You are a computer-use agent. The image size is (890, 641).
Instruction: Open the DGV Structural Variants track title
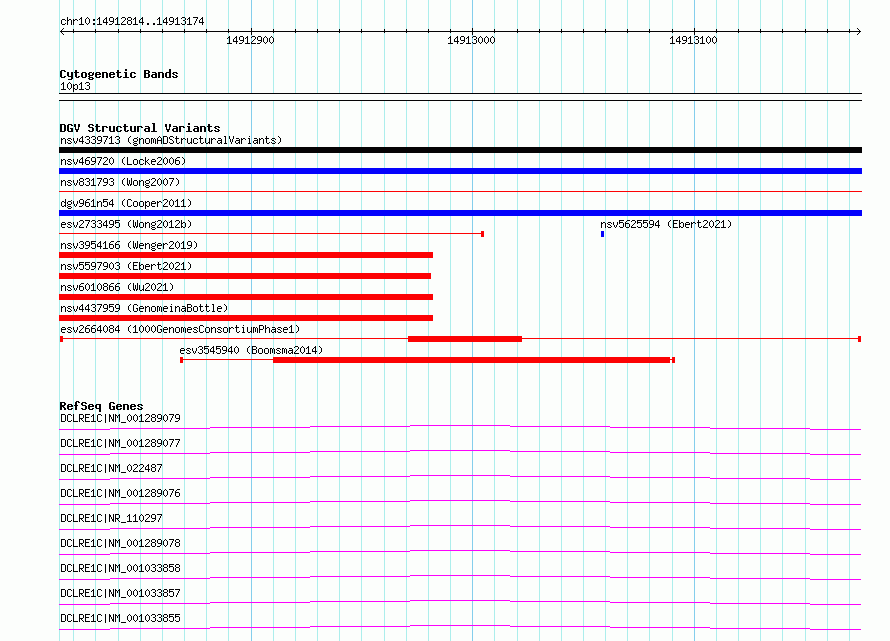tap(140, 128)
